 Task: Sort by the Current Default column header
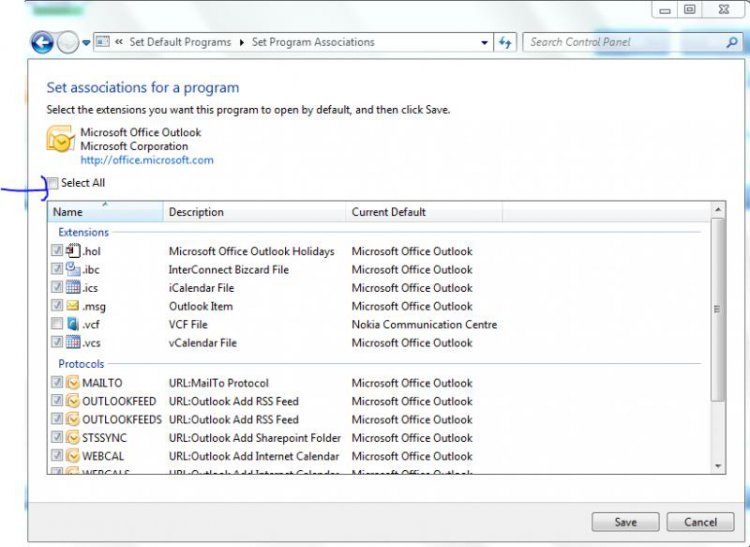[424, 212]
